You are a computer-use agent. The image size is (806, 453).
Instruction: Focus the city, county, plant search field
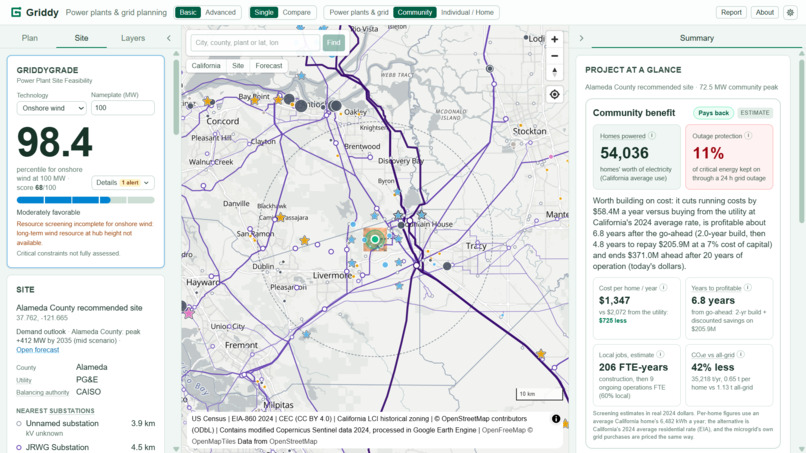(x=255, y=43)
